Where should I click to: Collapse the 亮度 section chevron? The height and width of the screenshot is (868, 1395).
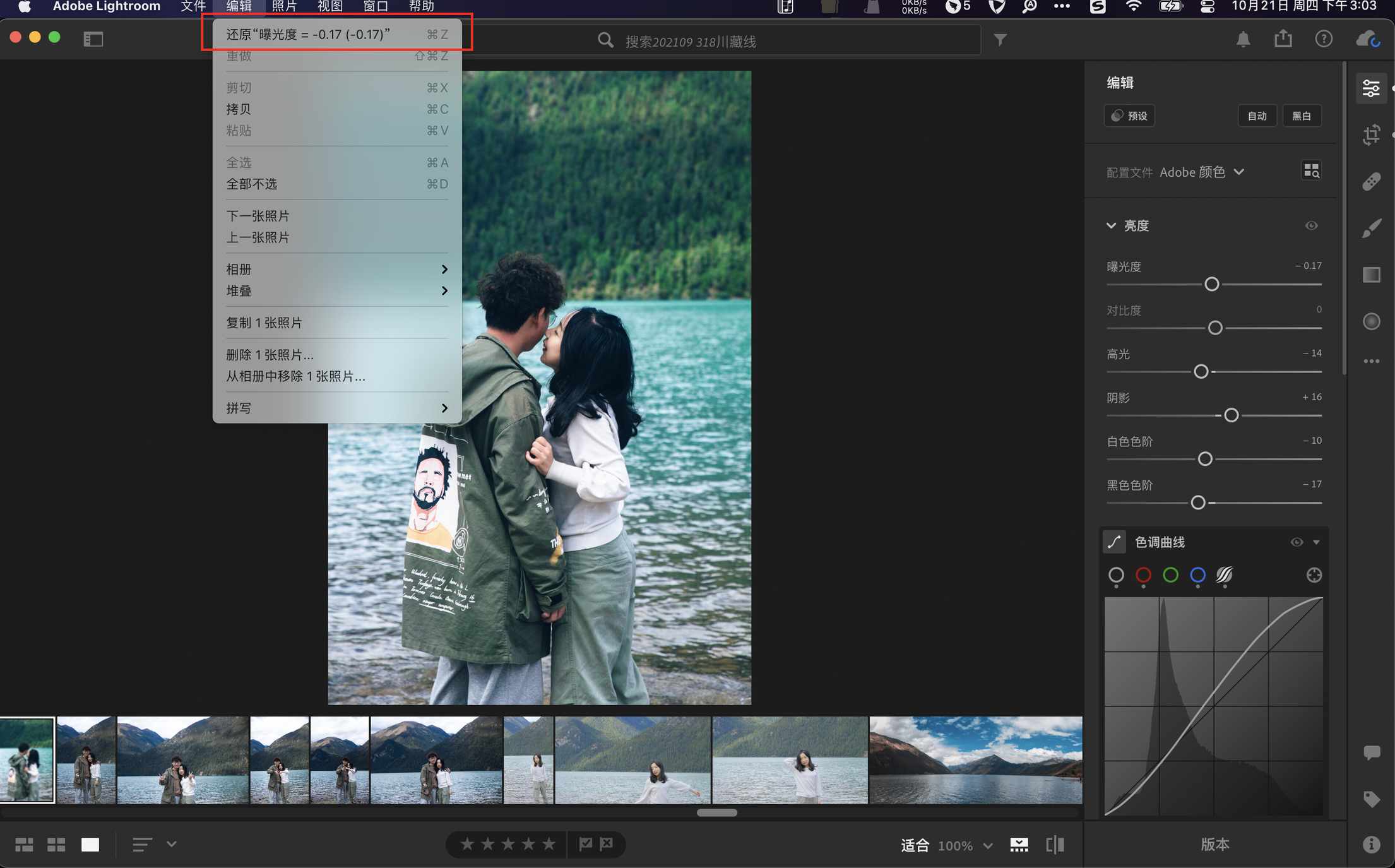1111,226
